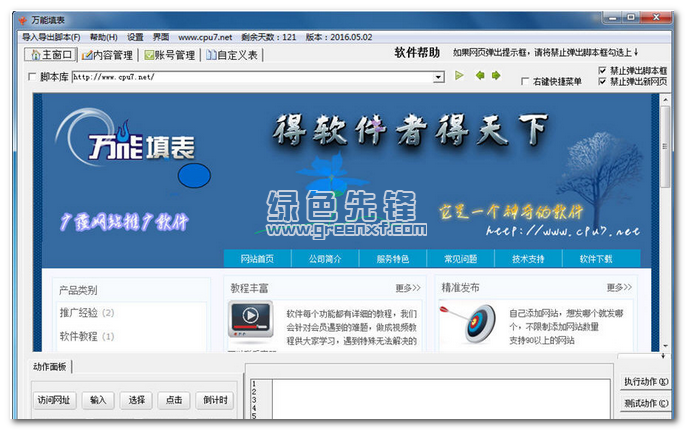Switch to the 内容管理 tab
685x430 pixels.
[107, 55]
